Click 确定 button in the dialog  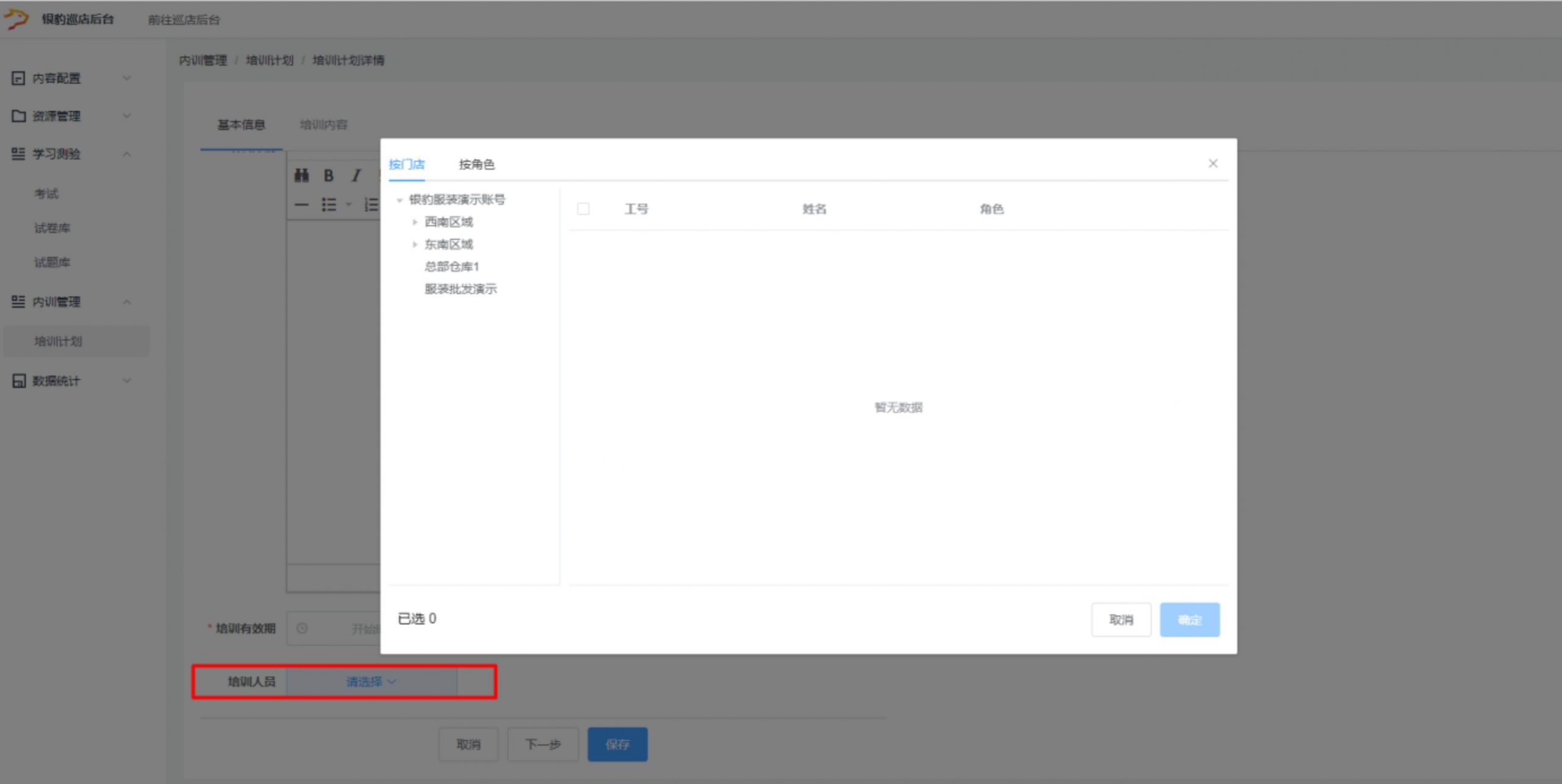(1189, 620)
